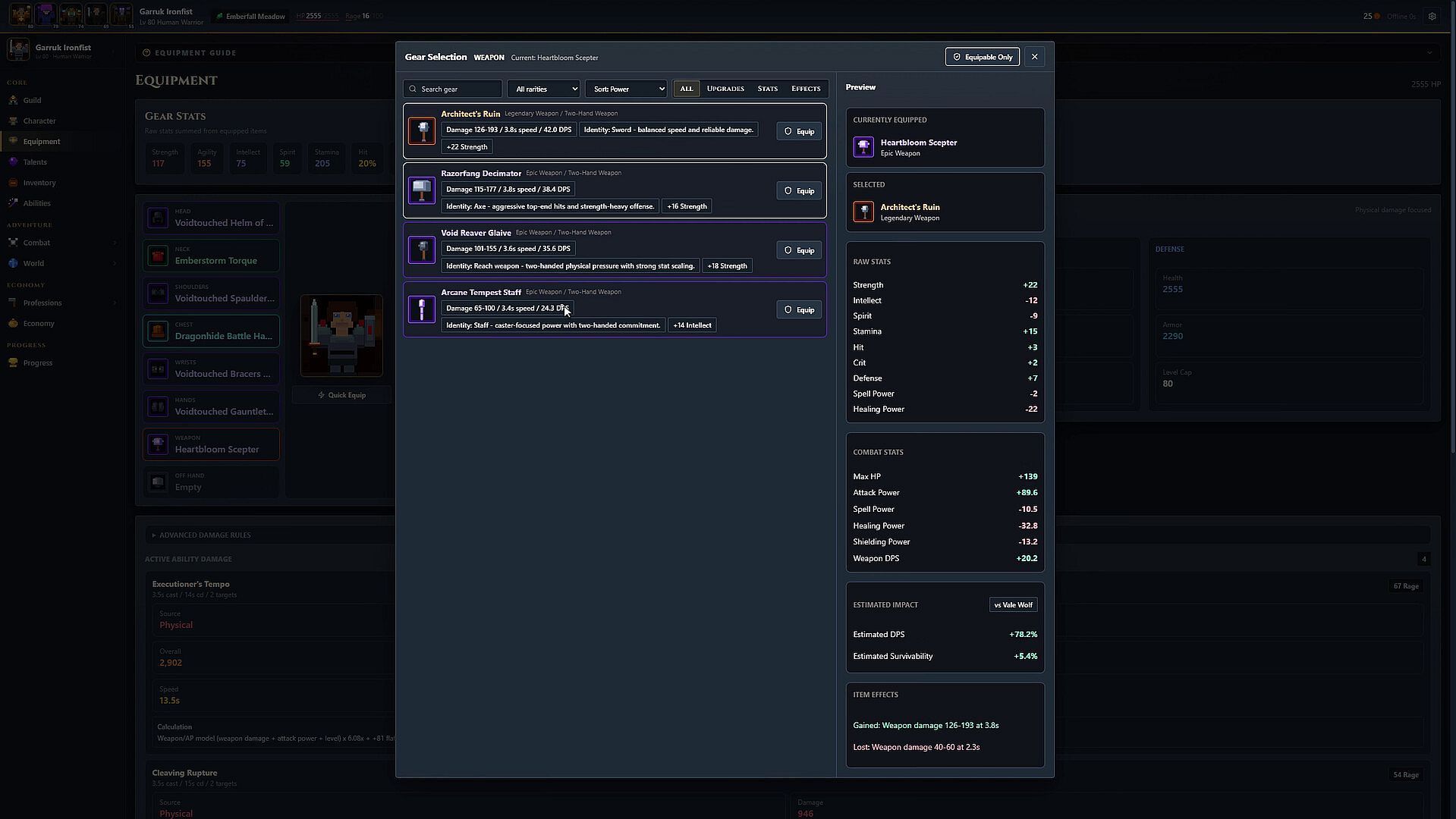
Task: Open the settings gear icon
Action: tap(1432, 16)
